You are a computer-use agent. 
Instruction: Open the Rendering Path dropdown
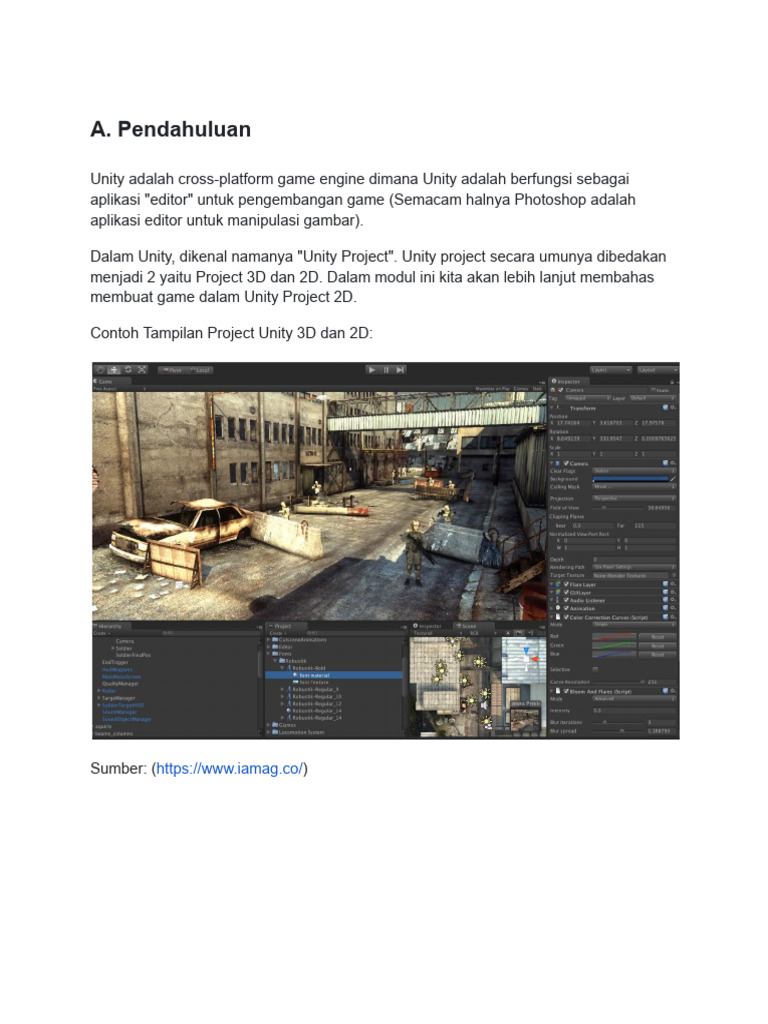click(634, 567)
